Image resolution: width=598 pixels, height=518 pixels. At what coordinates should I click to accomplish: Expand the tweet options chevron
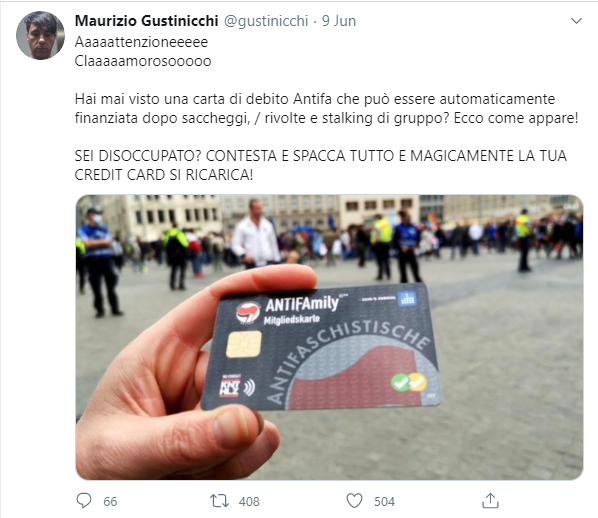click(576, 21)
